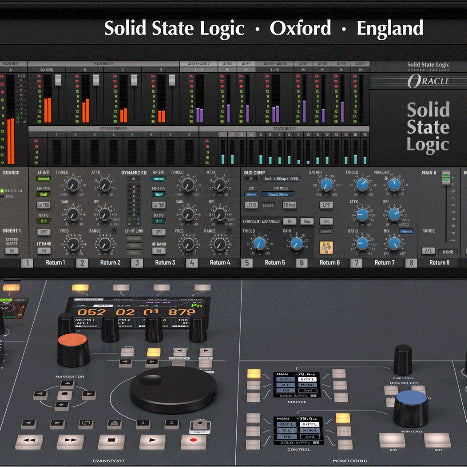
Task: Click the black knob above the blue monitor knob
Action: tap(403, 360)
